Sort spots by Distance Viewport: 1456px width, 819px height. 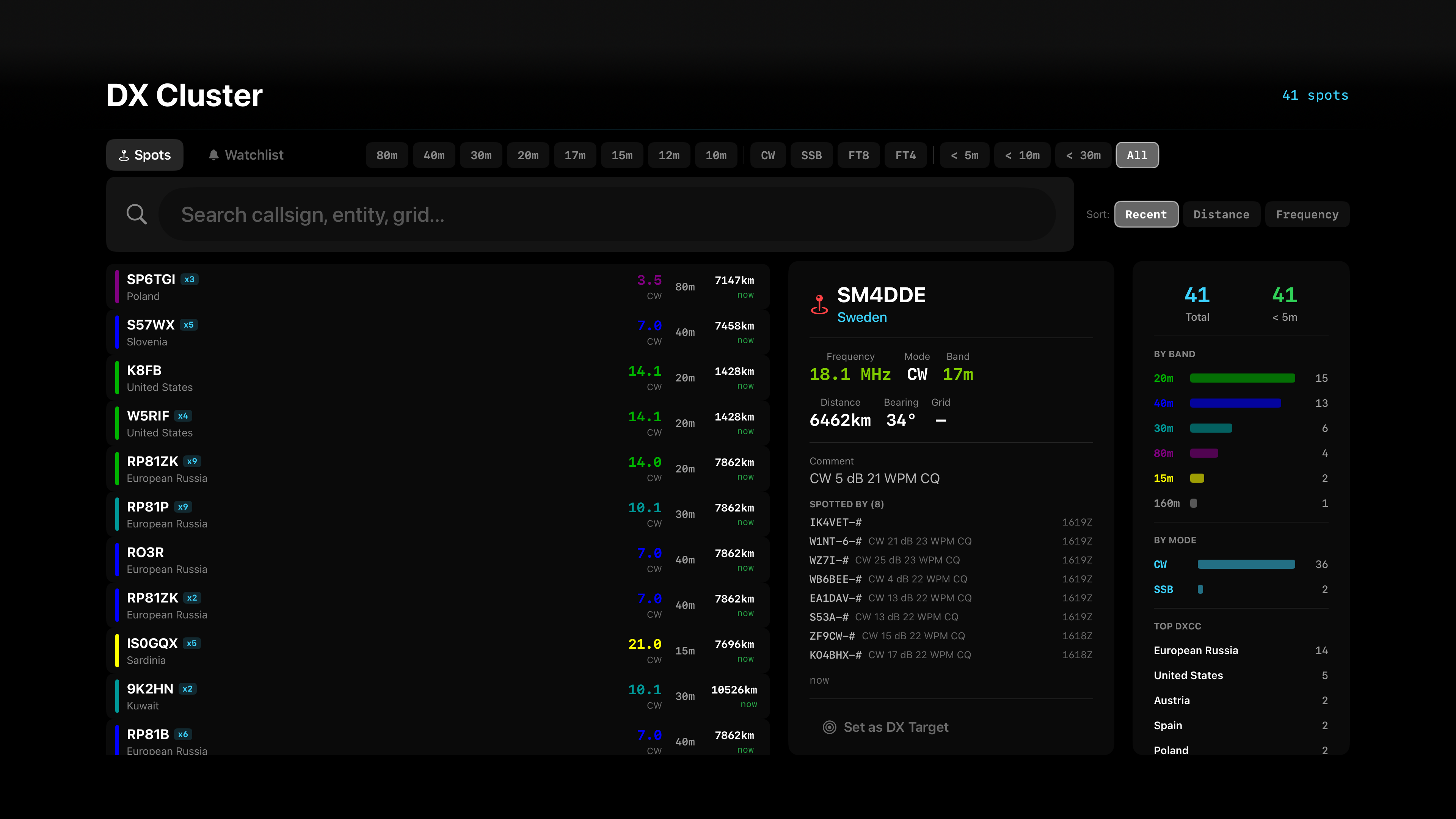[x=1221, y=214]
